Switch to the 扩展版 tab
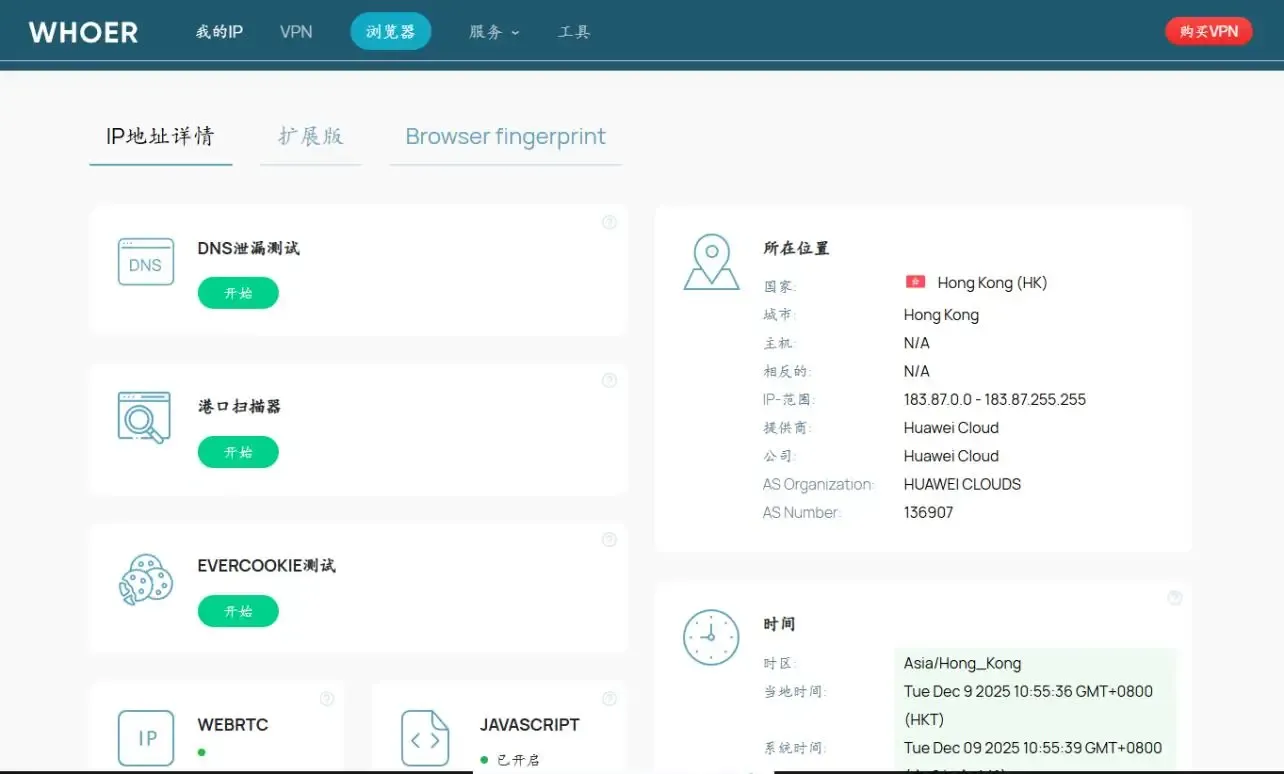1284x774 pixels. 310,137
